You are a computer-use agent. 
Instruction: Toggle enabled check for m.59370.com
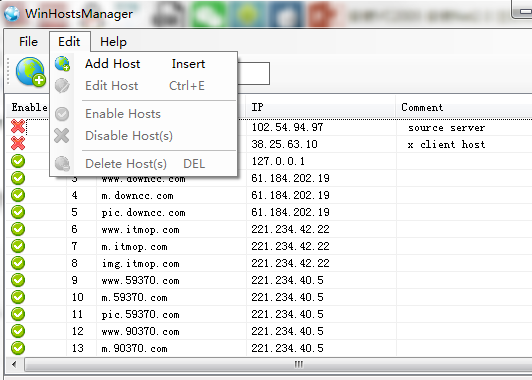(x=18, y=297)
